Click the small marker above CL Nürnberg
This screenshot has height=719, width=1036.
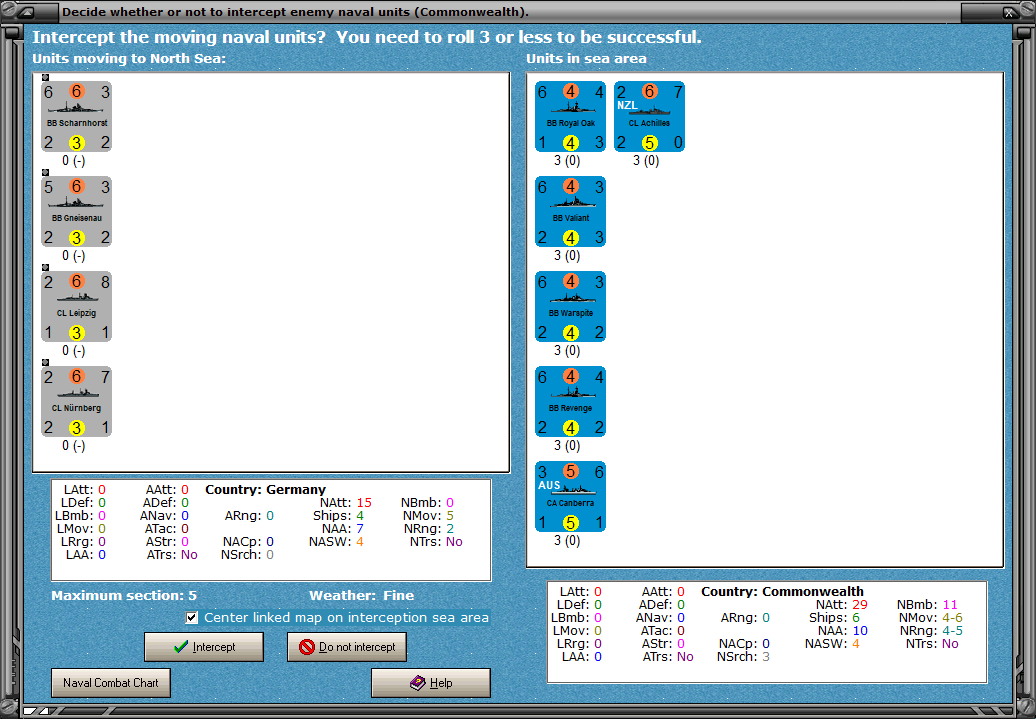point(45,363)
